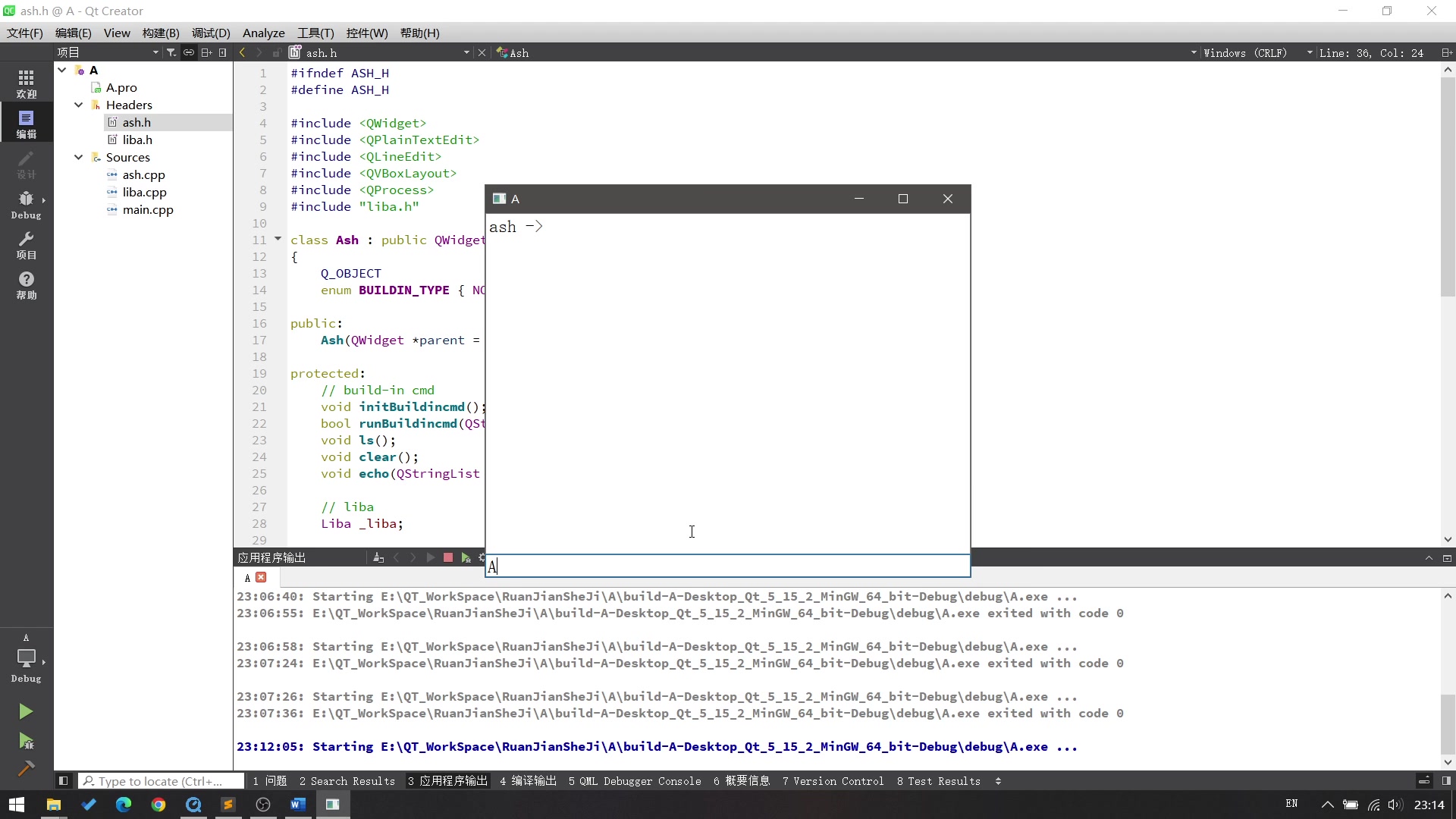This screenshot has width=1456, height=819.
Task: Click on main.cpp in Sources
Action: (x=148, y=210)
